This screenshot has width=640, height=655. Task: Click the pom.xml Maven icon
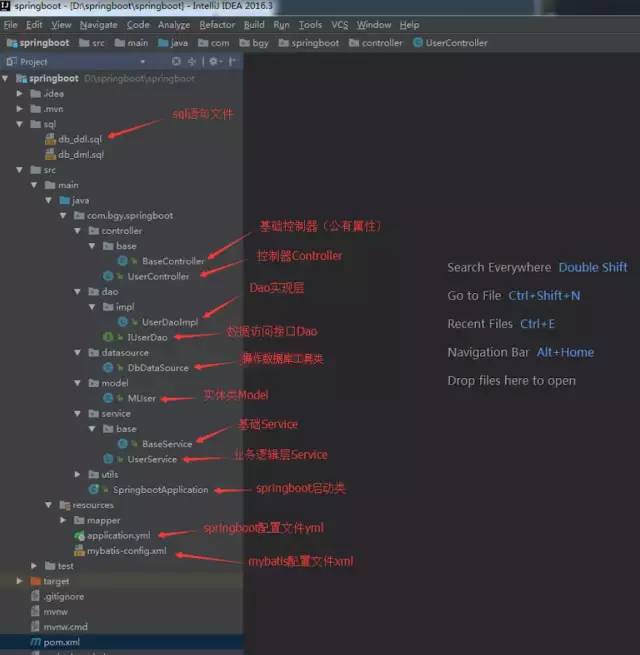coord(36,642)
